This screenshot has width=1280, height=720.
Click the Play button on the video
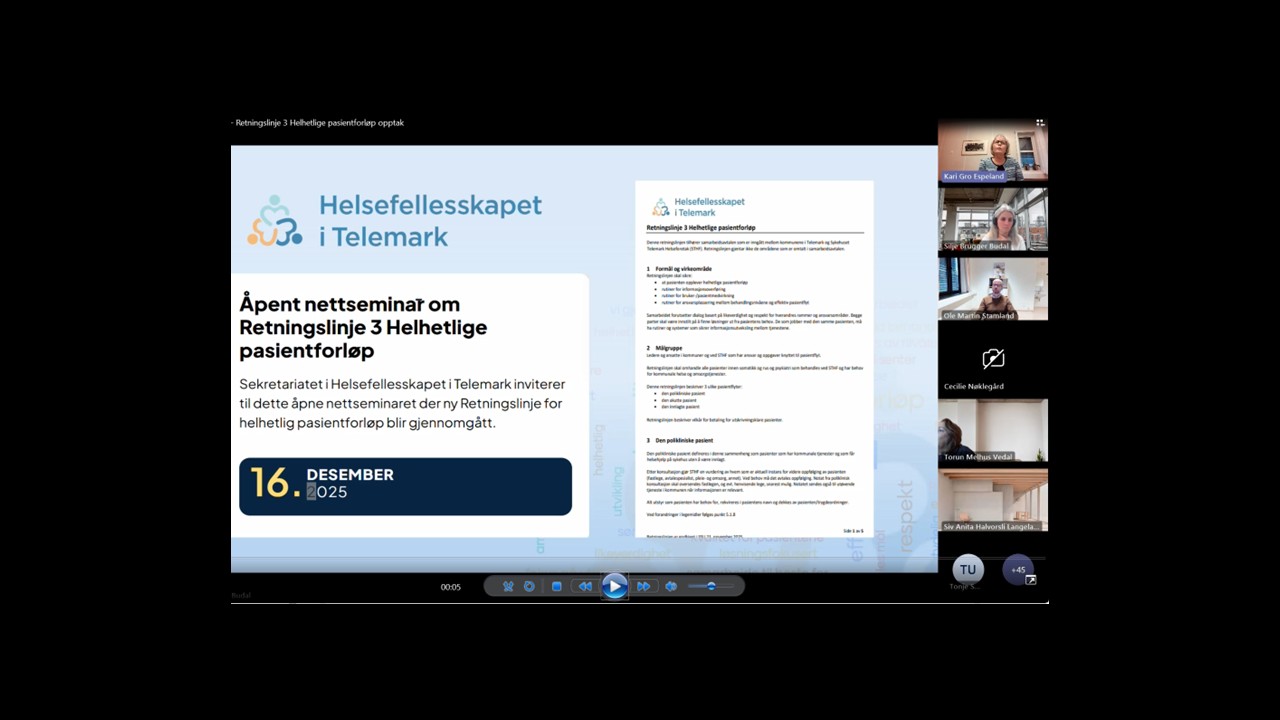click(x=614, y=586)
